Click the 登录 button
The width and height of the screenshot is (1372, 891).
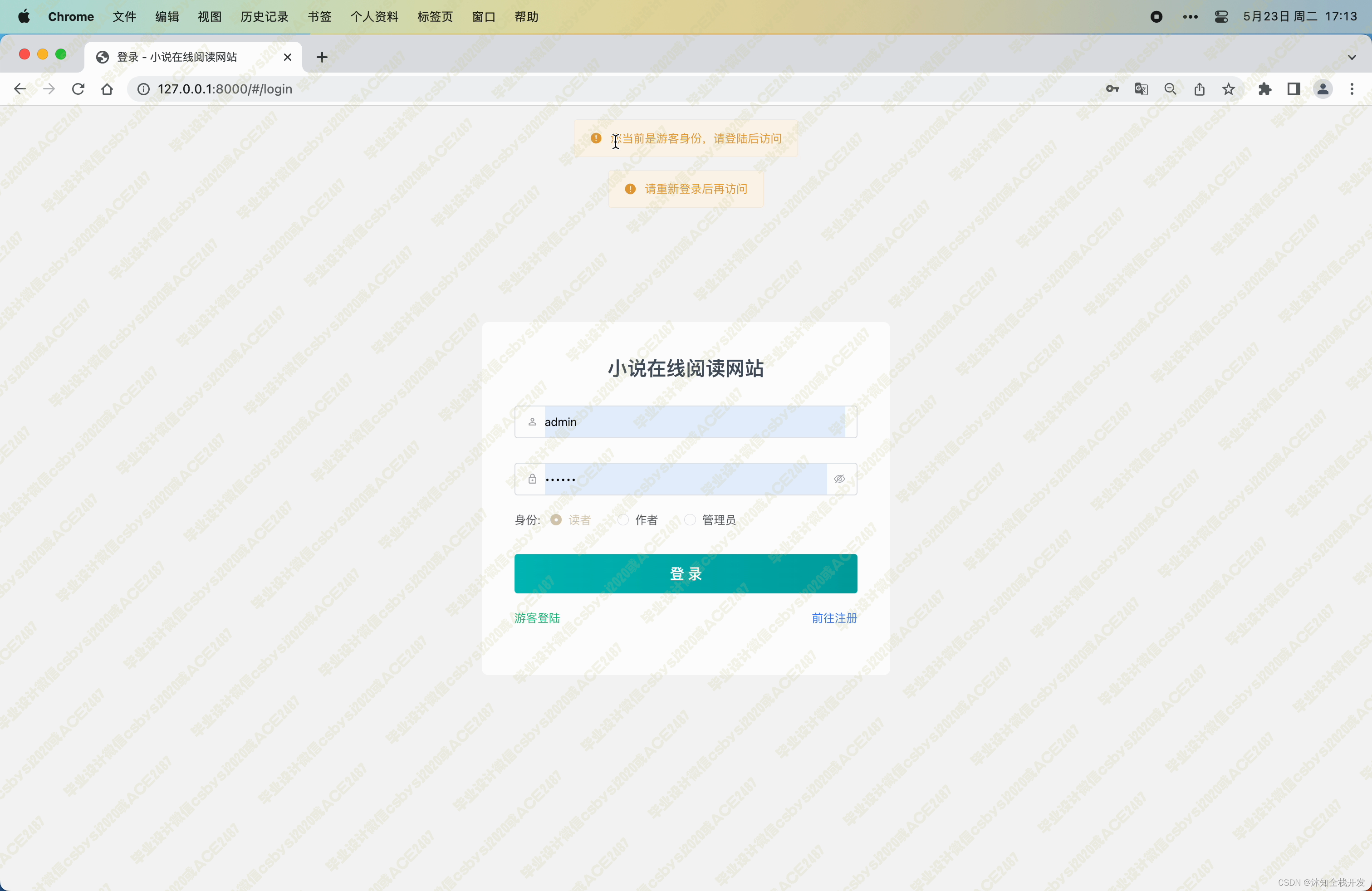pos(686,573)
